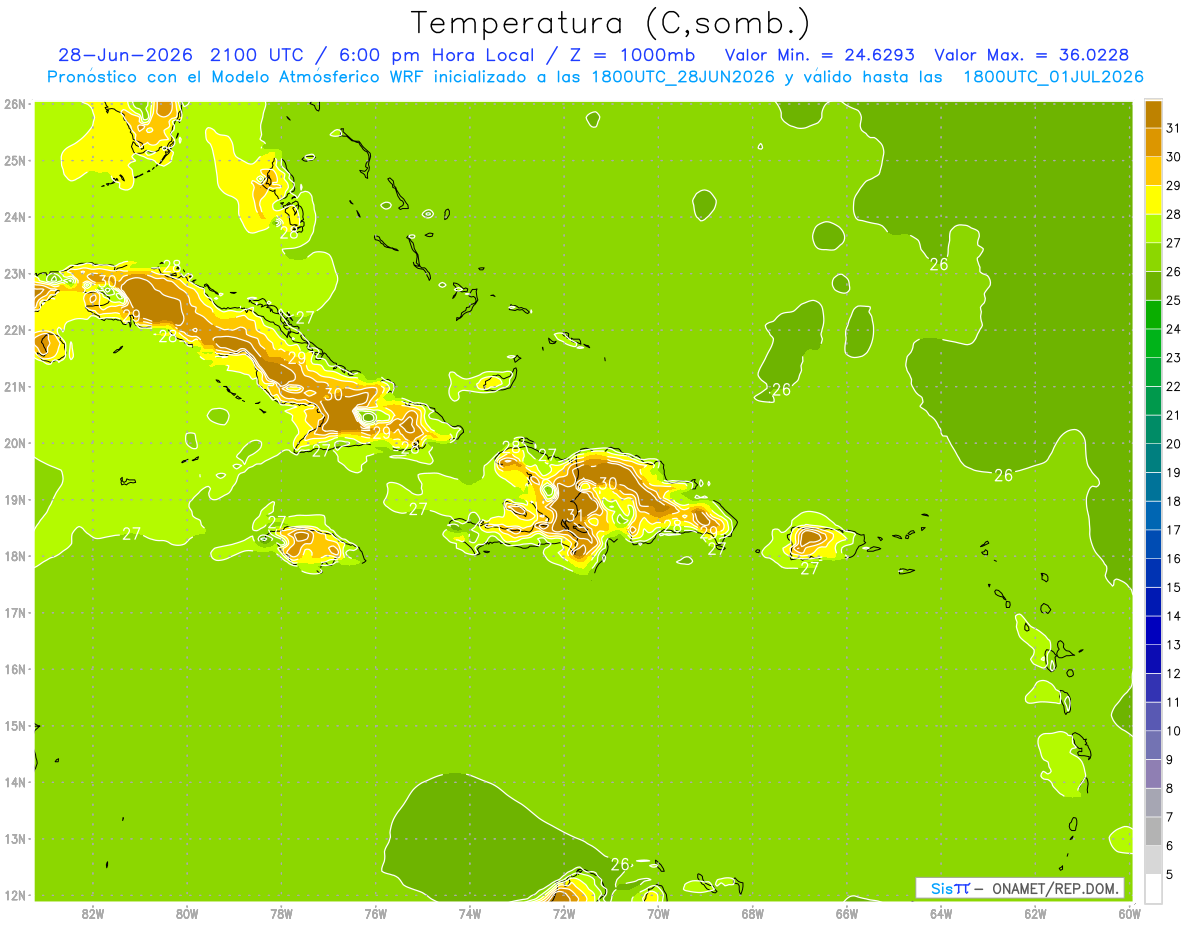Click the '62W' longitude axis label
Image resolution: width=1200 pixels, height=927 pixels.
(1036, 913)
